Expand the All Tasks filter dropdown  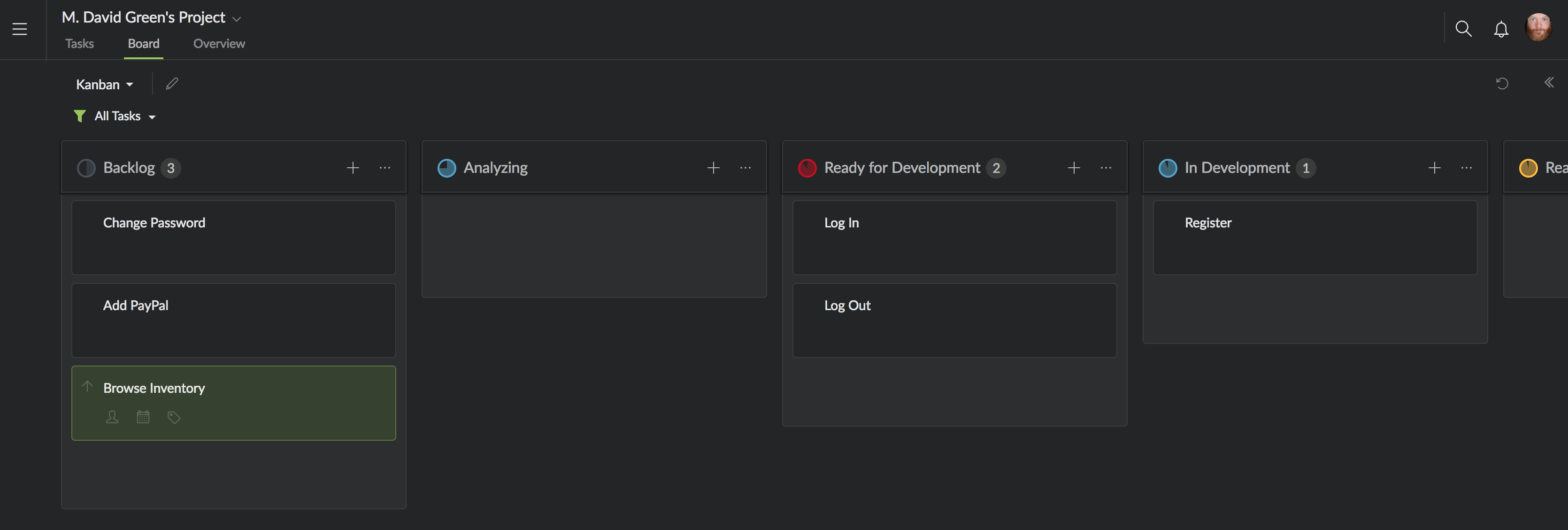coord(125,117)
